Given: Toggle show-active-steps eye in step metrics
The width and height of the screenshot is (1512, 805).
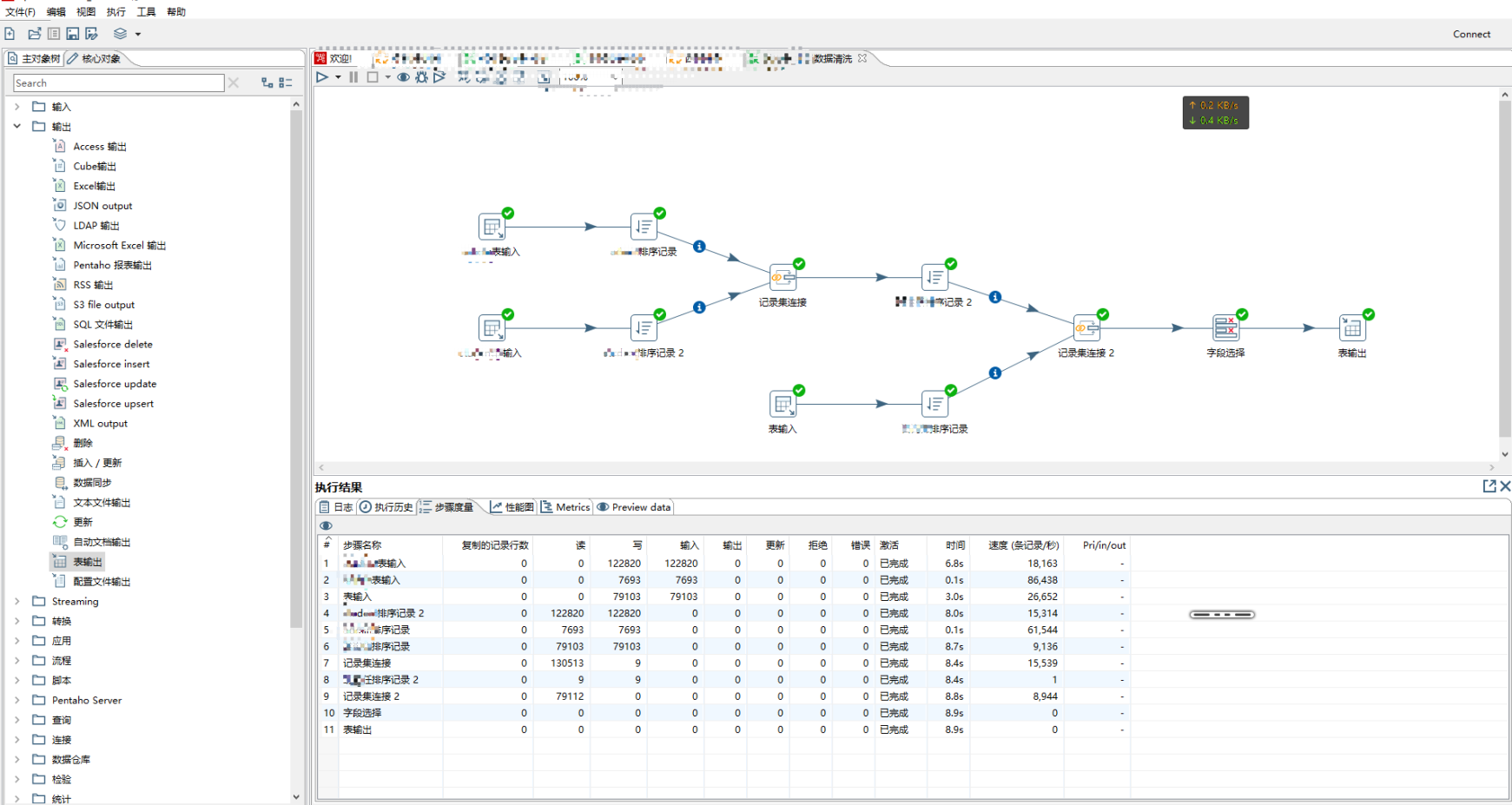Looking at the screenshot, I should click(326, 525).
